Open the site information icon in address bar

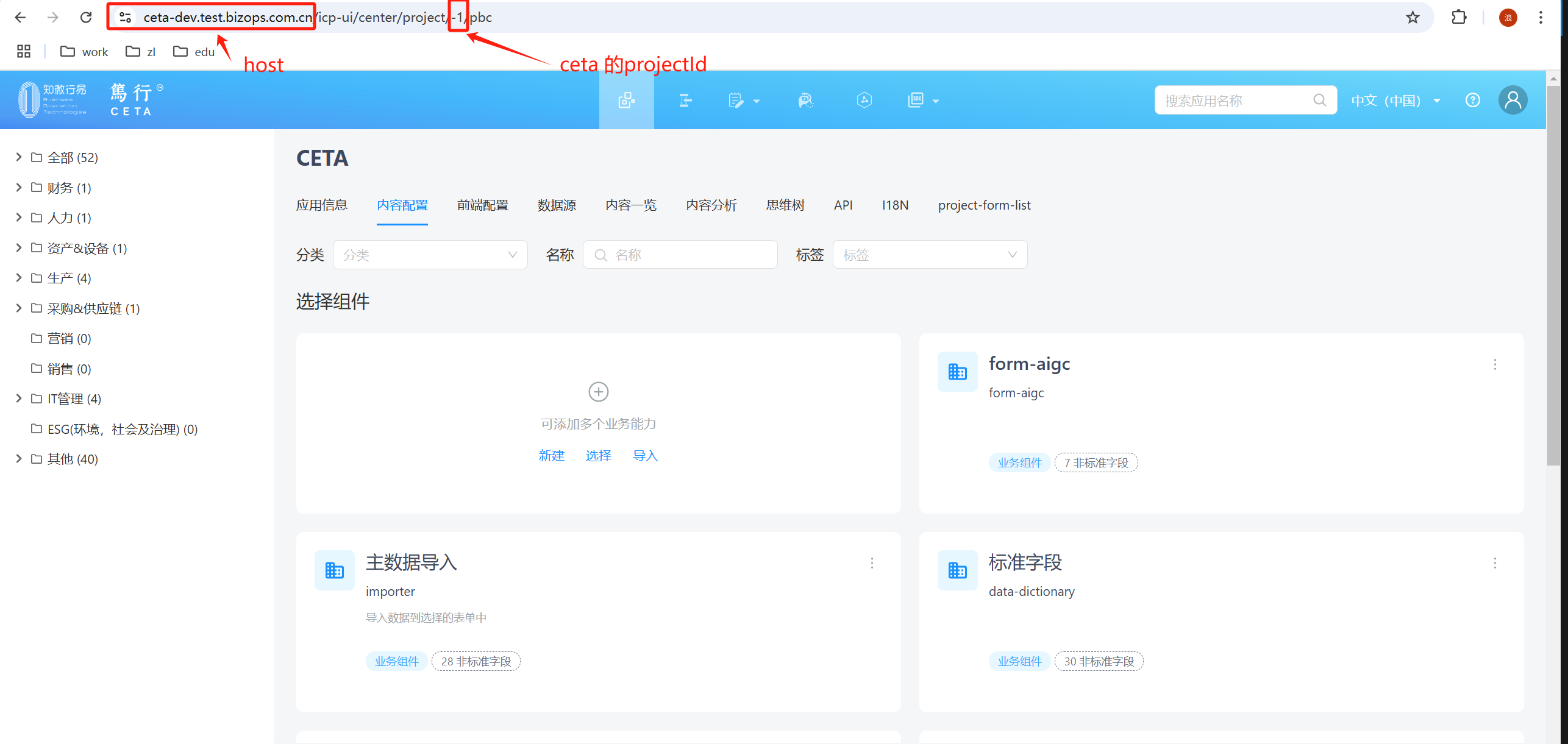click(126, 17)
